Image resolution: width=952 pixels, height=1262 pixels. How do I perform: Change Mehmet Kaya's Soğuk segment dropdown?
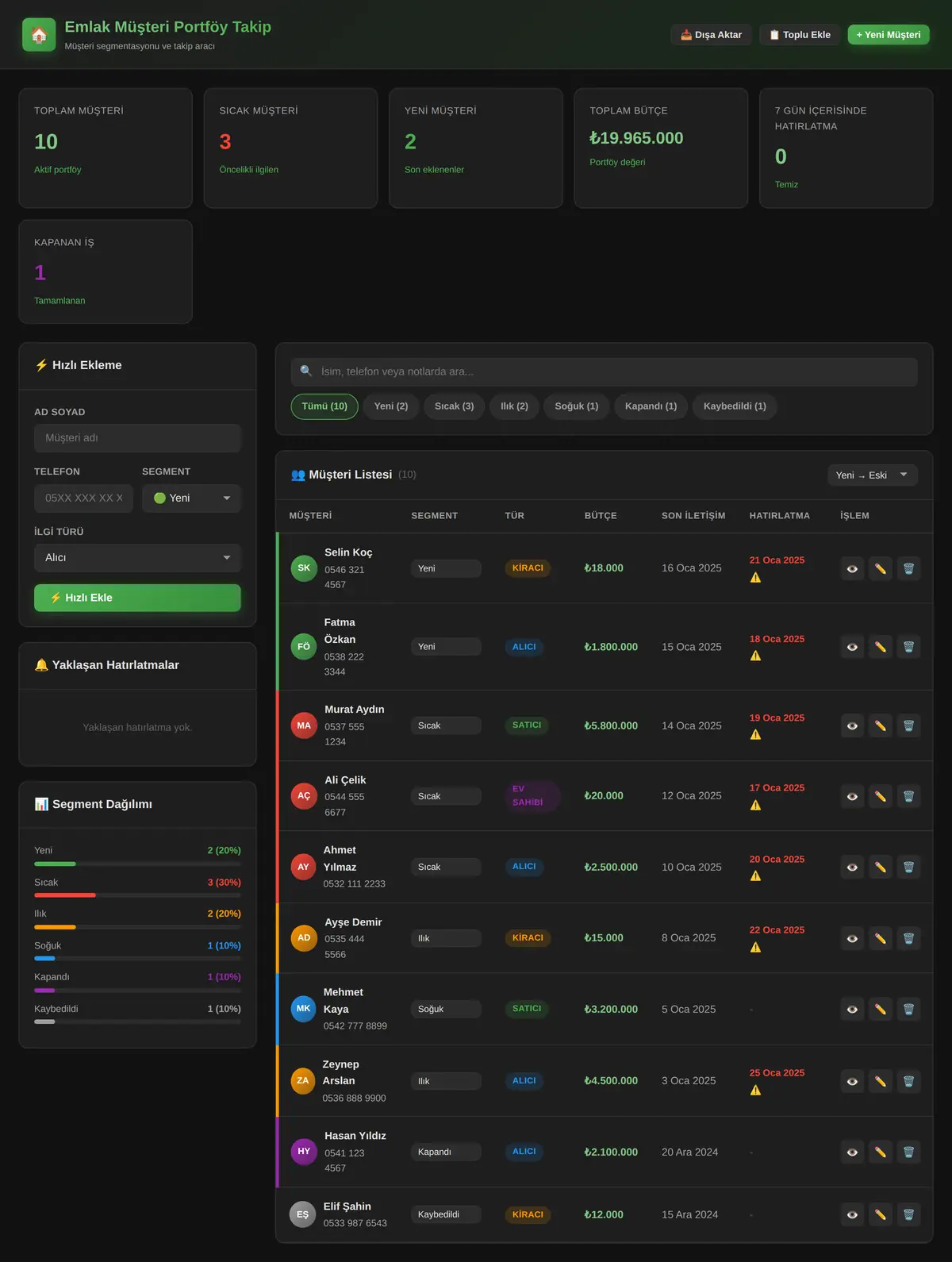click(x=446, y=1009)
